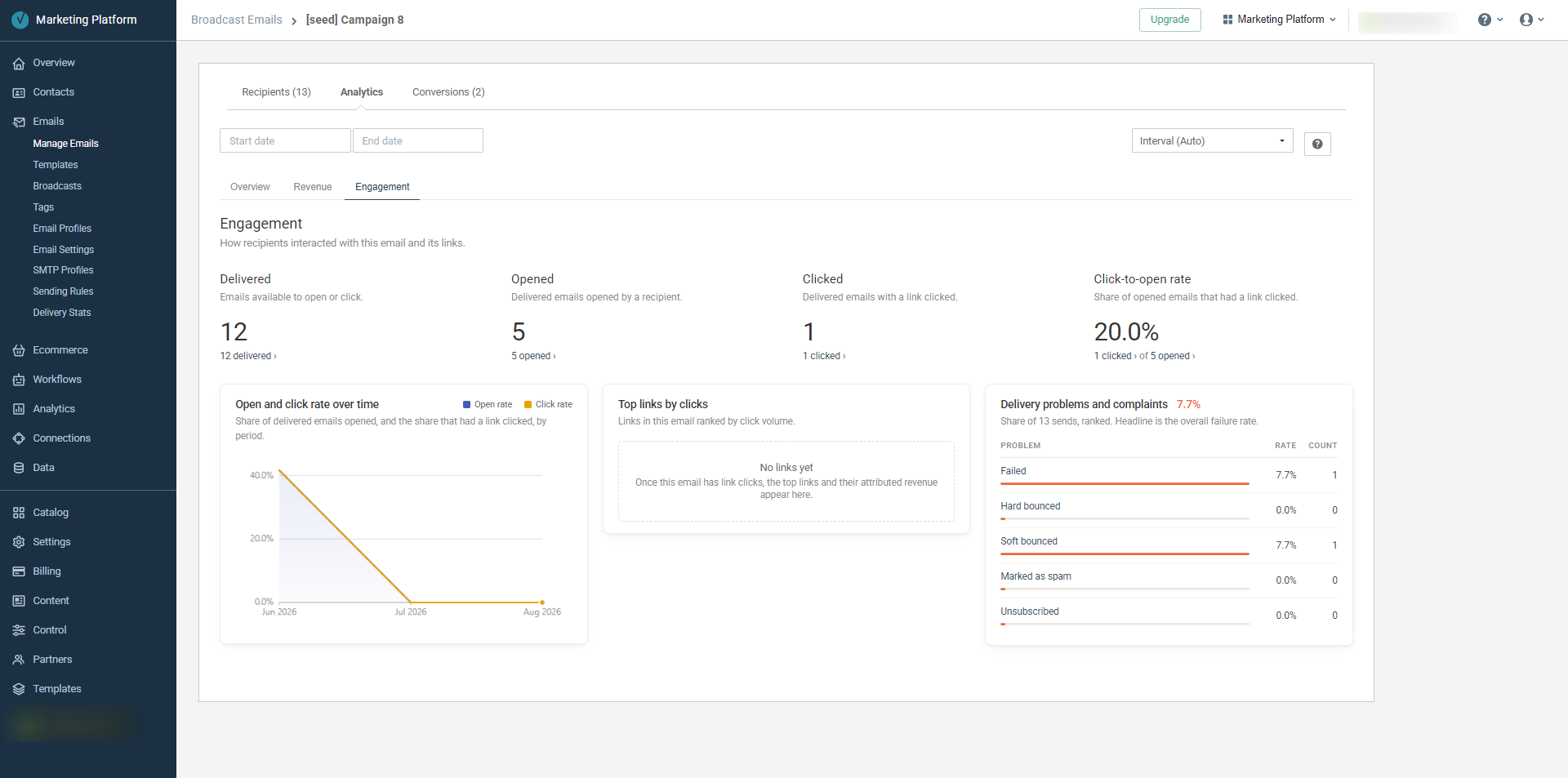This screenshot has height=778, width=1568.
Task: Open 5 opened link under Click-to-open rate
Action: pos(1173,356)
